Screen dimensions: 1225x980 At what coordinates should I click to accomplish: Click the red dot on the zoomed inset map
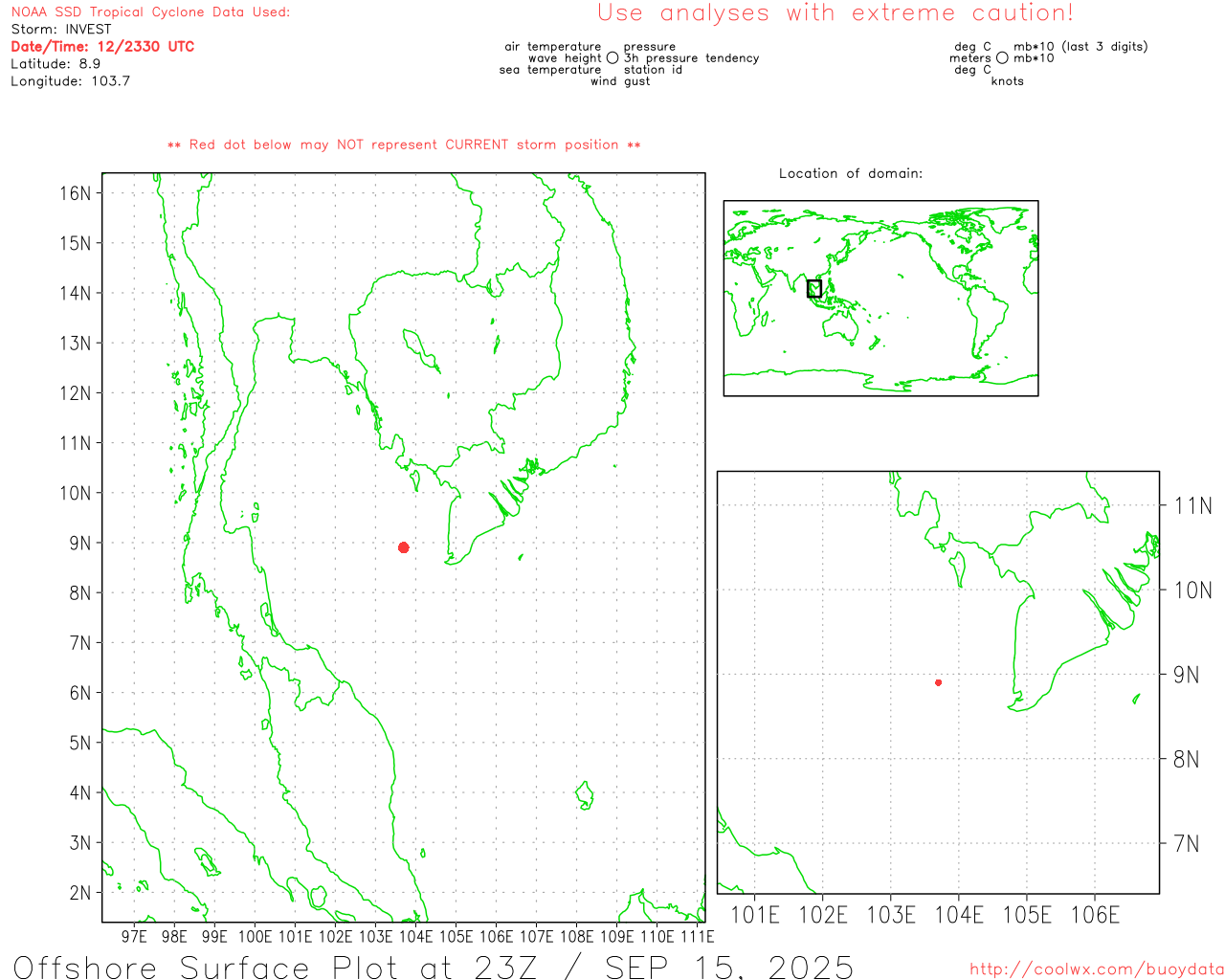[x=939, y=682]
